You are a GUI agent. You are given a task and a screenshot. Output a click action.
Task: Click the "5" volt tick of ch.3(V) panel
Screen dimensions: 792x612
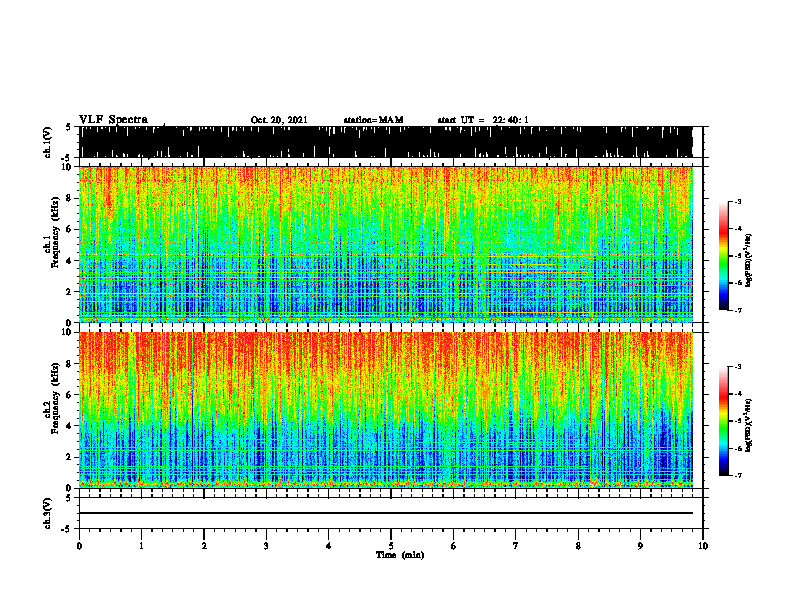68,498
